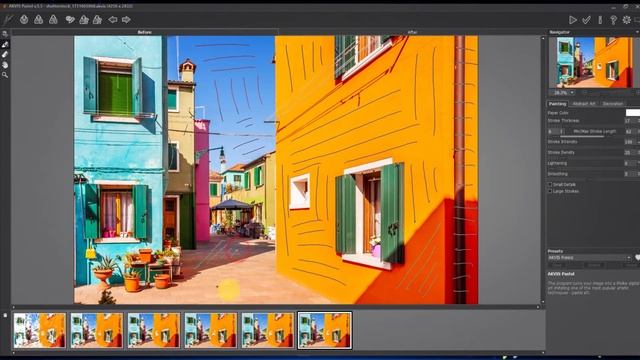Open the AKVIS home page logo icon
Image resolution: width=640 pixels, height=360 pixels.
click(8, 20)
